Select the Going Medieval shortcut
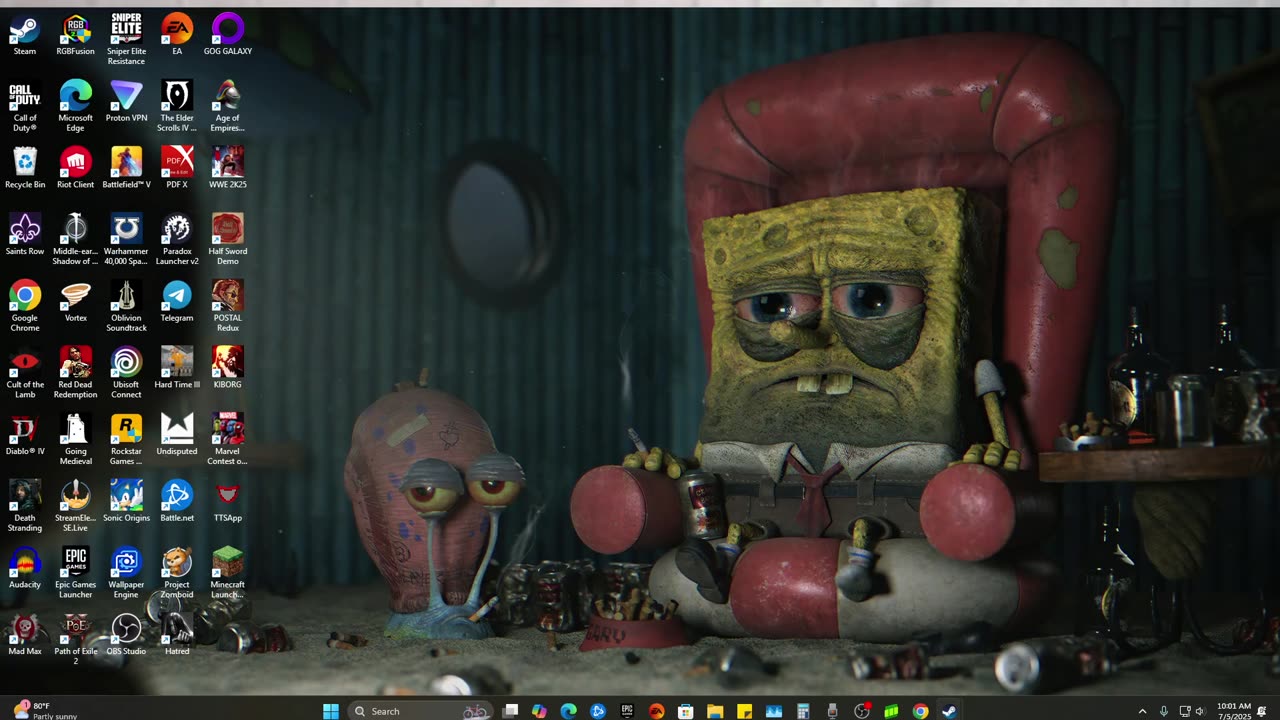This screenshot has height=720, width=1280. [x=75, y=440]
